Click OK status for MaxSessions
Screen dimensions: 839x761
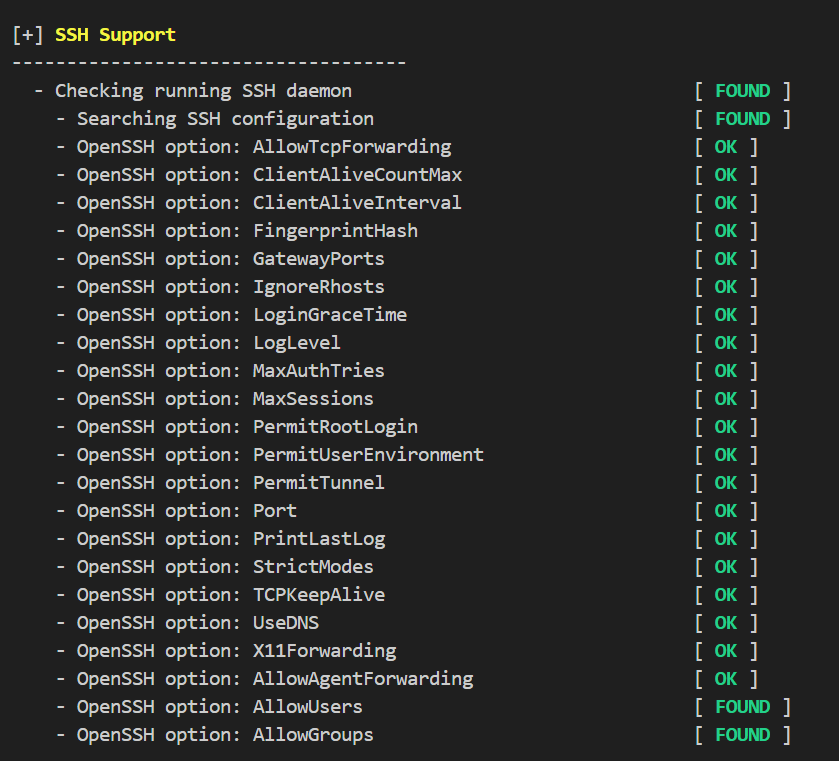click(x=726, y=399)
